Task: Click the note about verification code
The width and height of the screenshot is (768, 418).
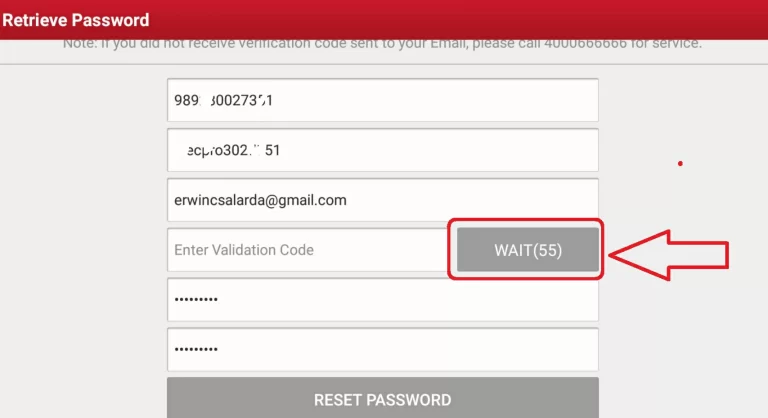Action: [x=382, y=44]
